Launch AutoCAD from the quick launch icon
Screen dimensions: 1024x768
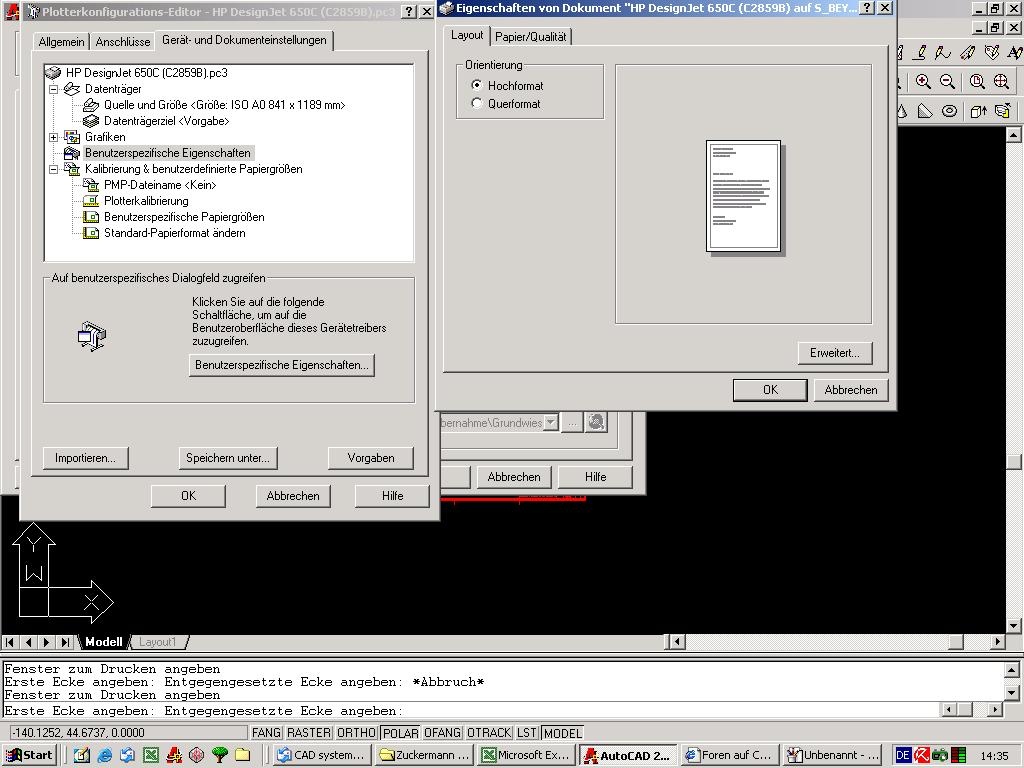[174, 755]
